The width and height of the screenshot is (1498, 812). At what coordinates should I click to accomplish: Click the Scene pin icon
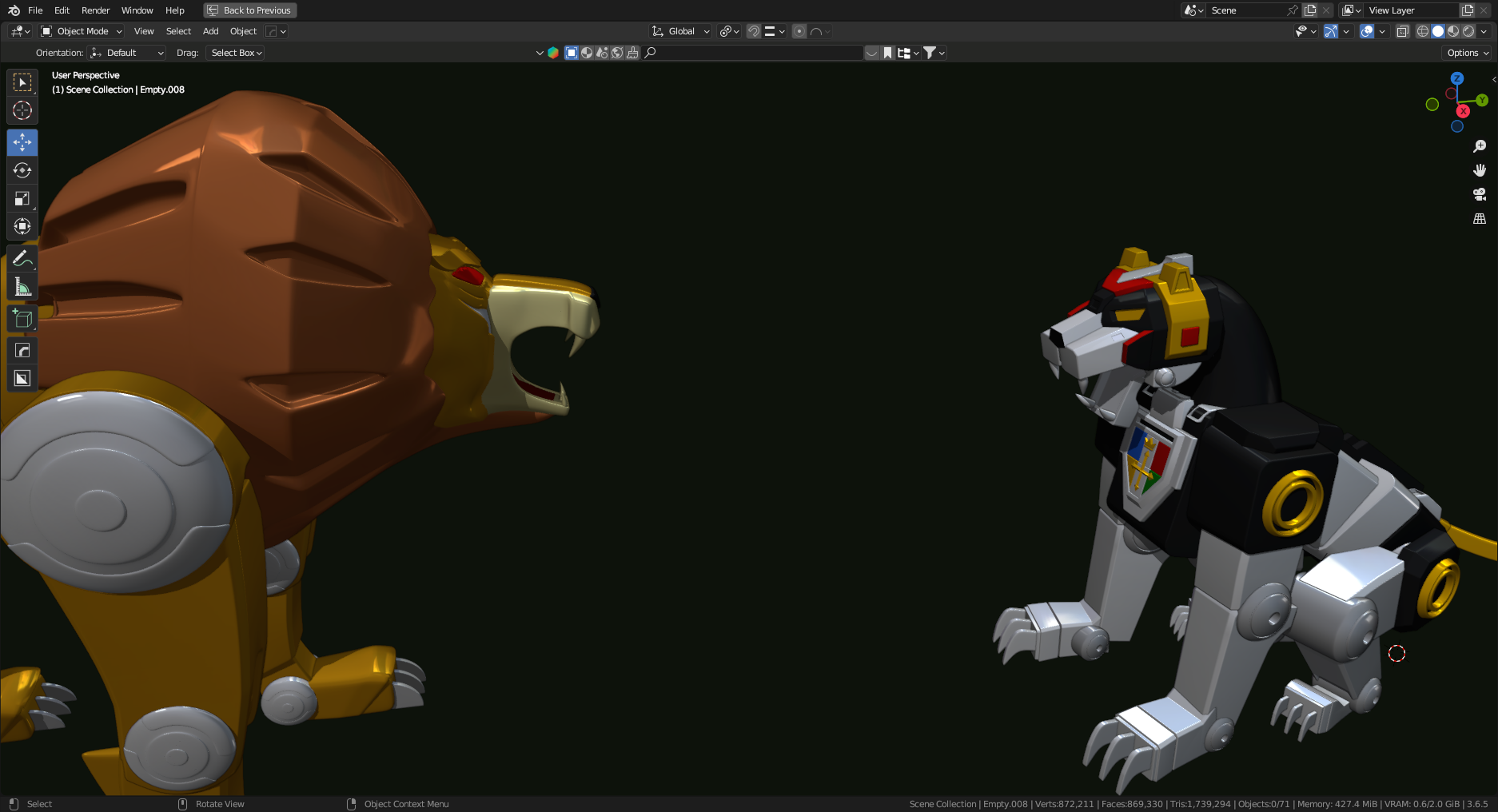[x=1293, y=10]
